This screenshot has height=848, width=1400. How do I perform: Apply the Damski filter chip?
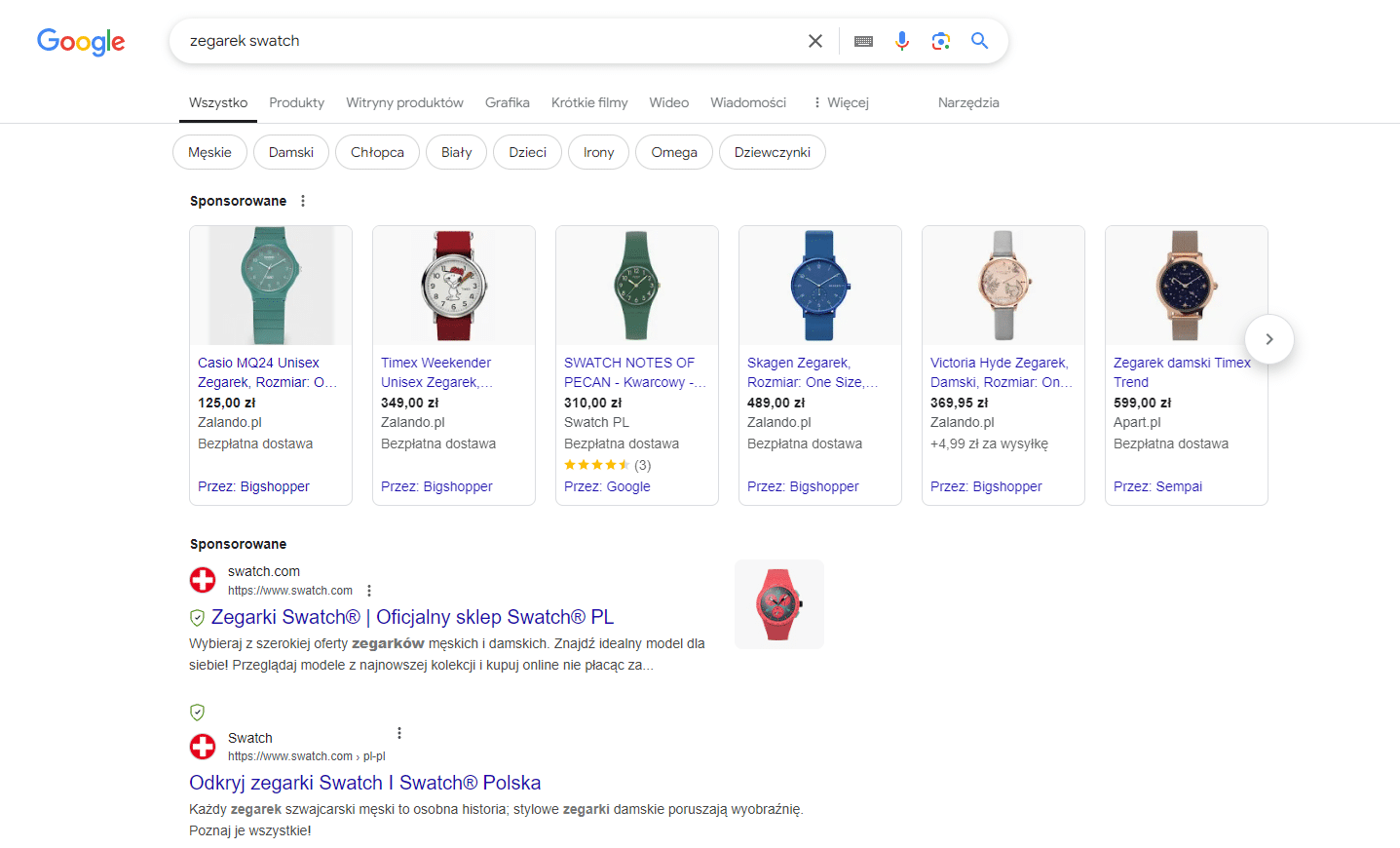click(x=291, y=152)
